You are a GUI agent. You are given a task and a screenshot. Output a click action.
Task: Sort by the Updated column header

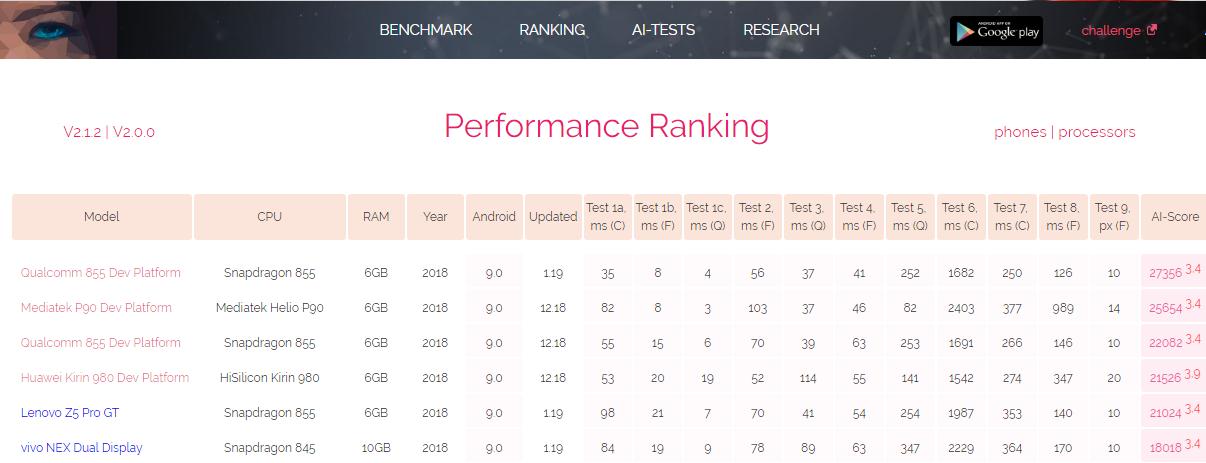pyautogui.click(x=553, y=217)
